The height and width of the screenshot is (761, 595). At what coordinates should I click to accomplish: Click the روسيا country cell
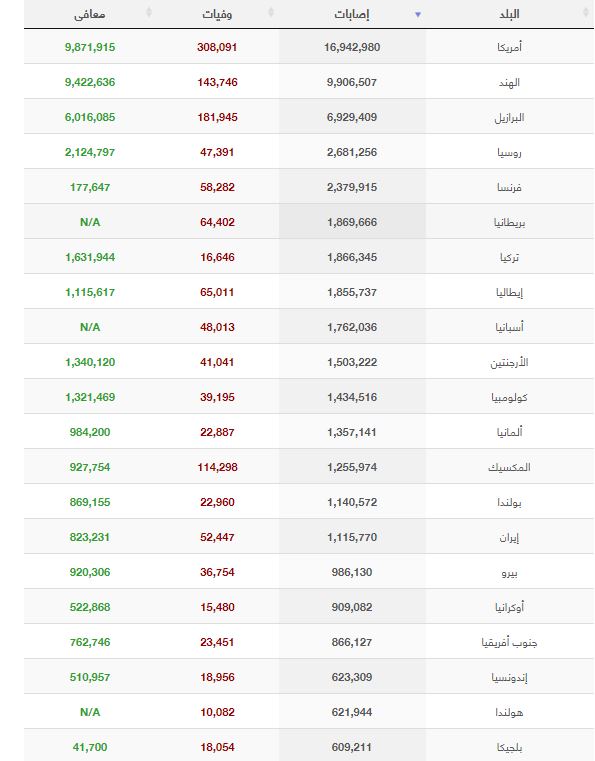[x=510, y=152]
